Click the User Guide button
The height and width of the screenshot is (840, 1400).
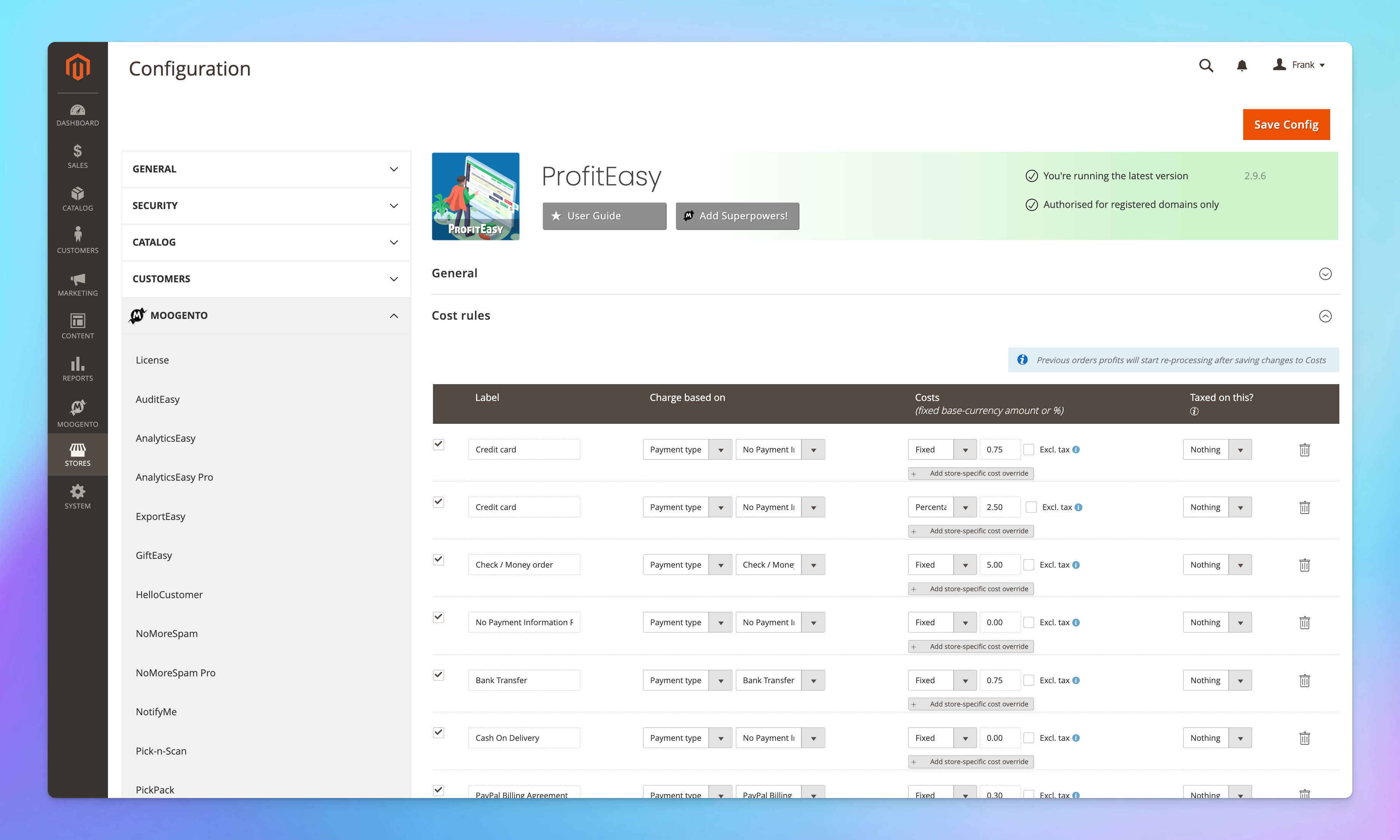point(604,216)
